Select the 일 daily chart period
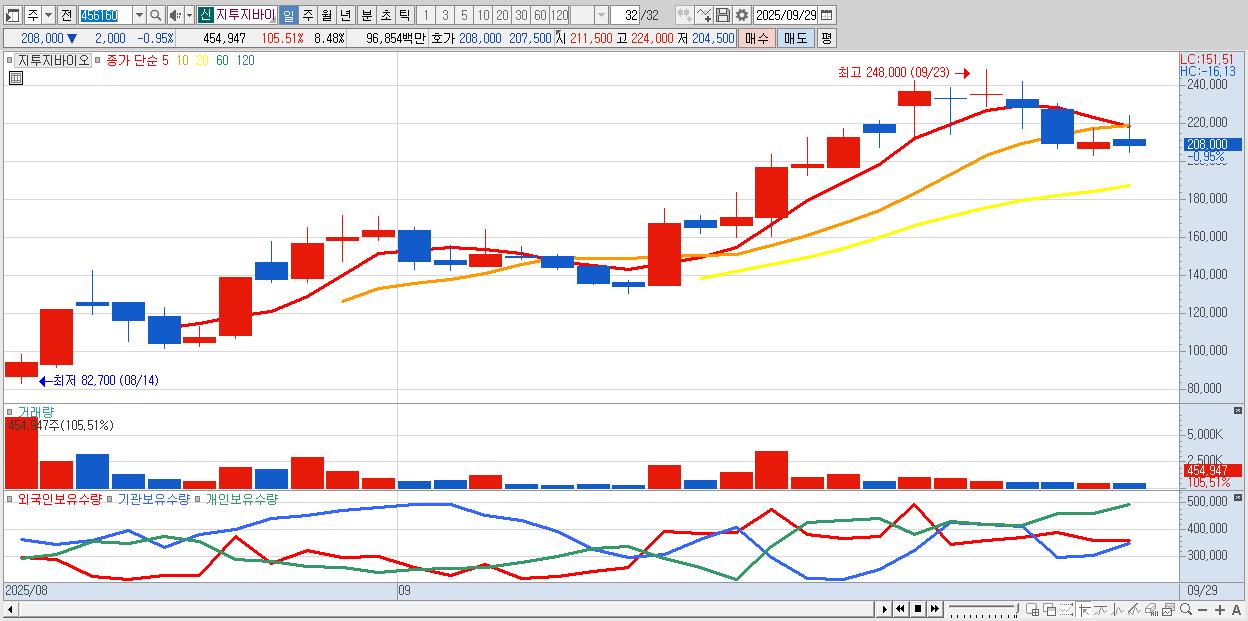 [x=288, y=15]
